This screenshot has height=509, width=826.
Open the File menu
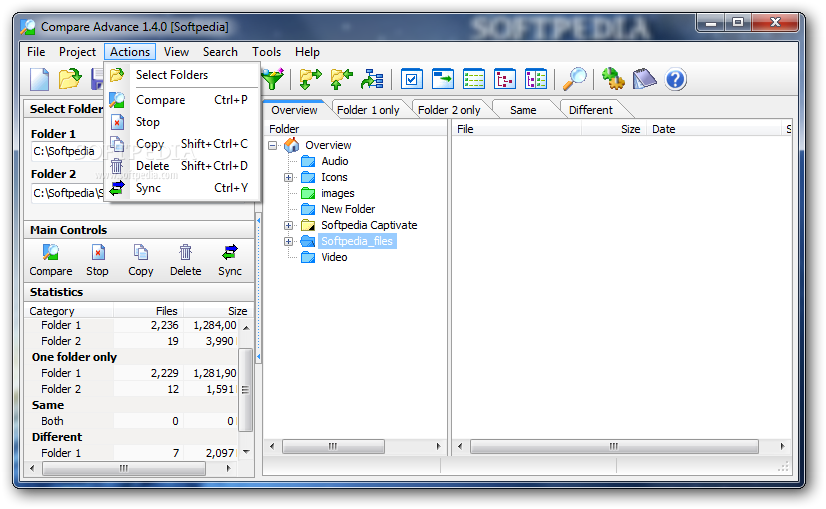pos(36,52)
